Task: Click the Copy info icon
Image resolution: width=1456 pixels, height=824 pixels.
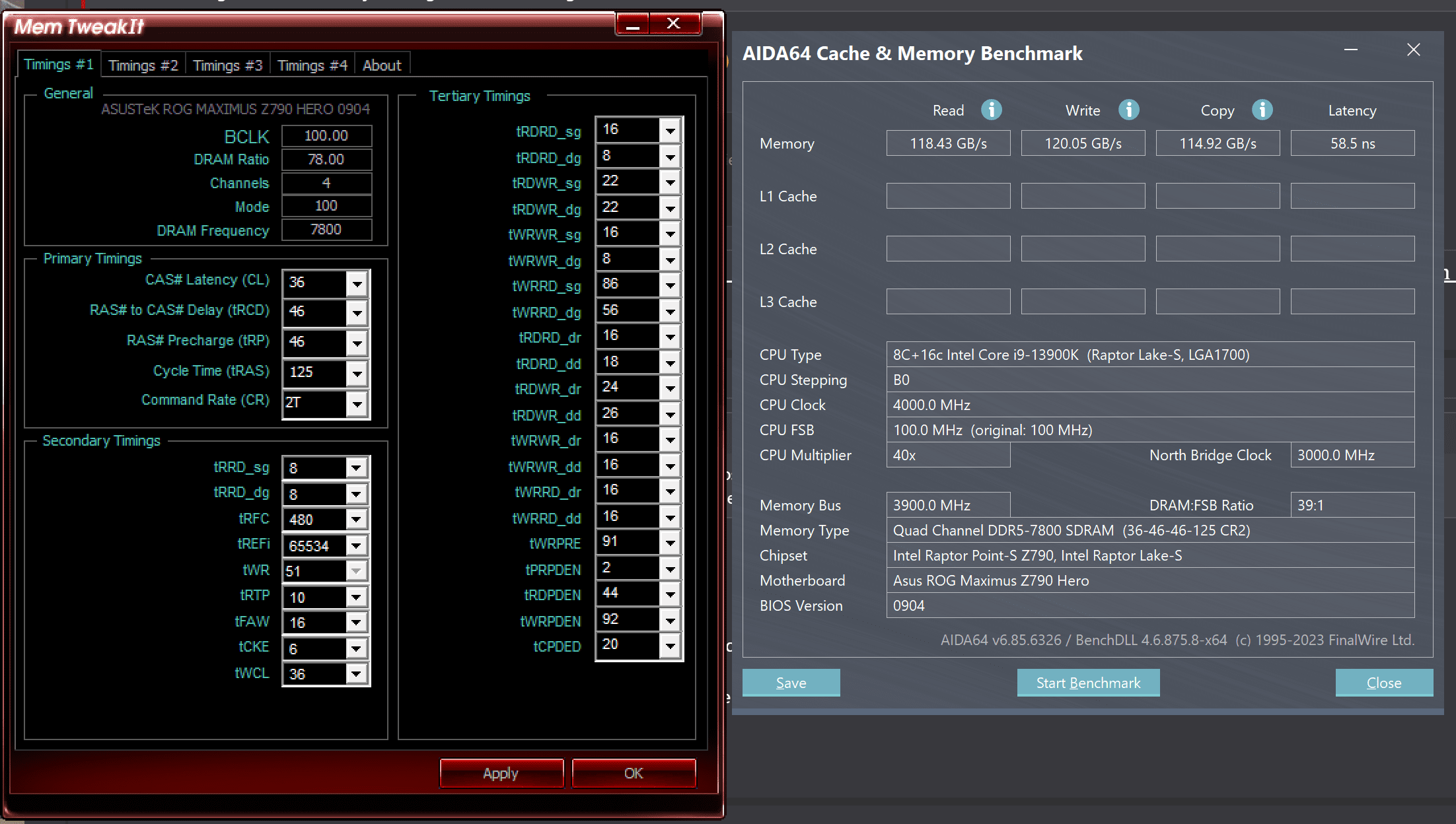Action: point(1262,110)
